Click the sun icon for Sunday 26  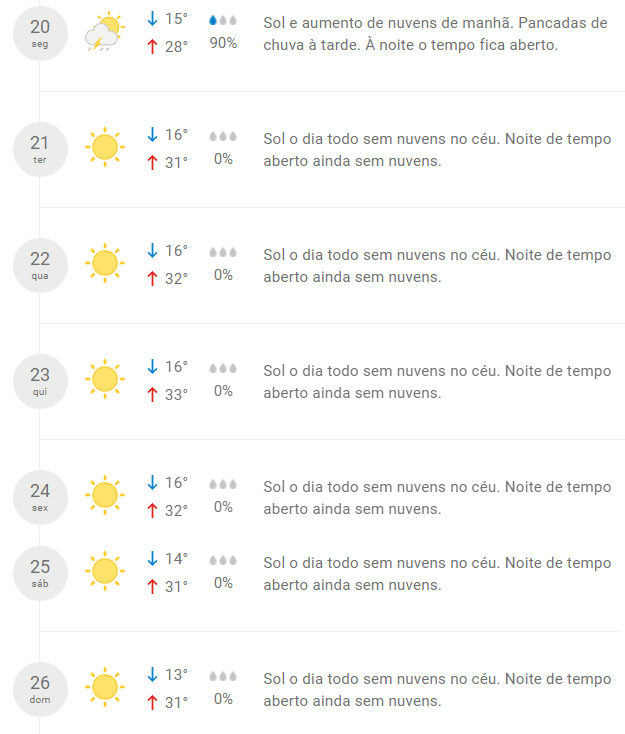104,687
